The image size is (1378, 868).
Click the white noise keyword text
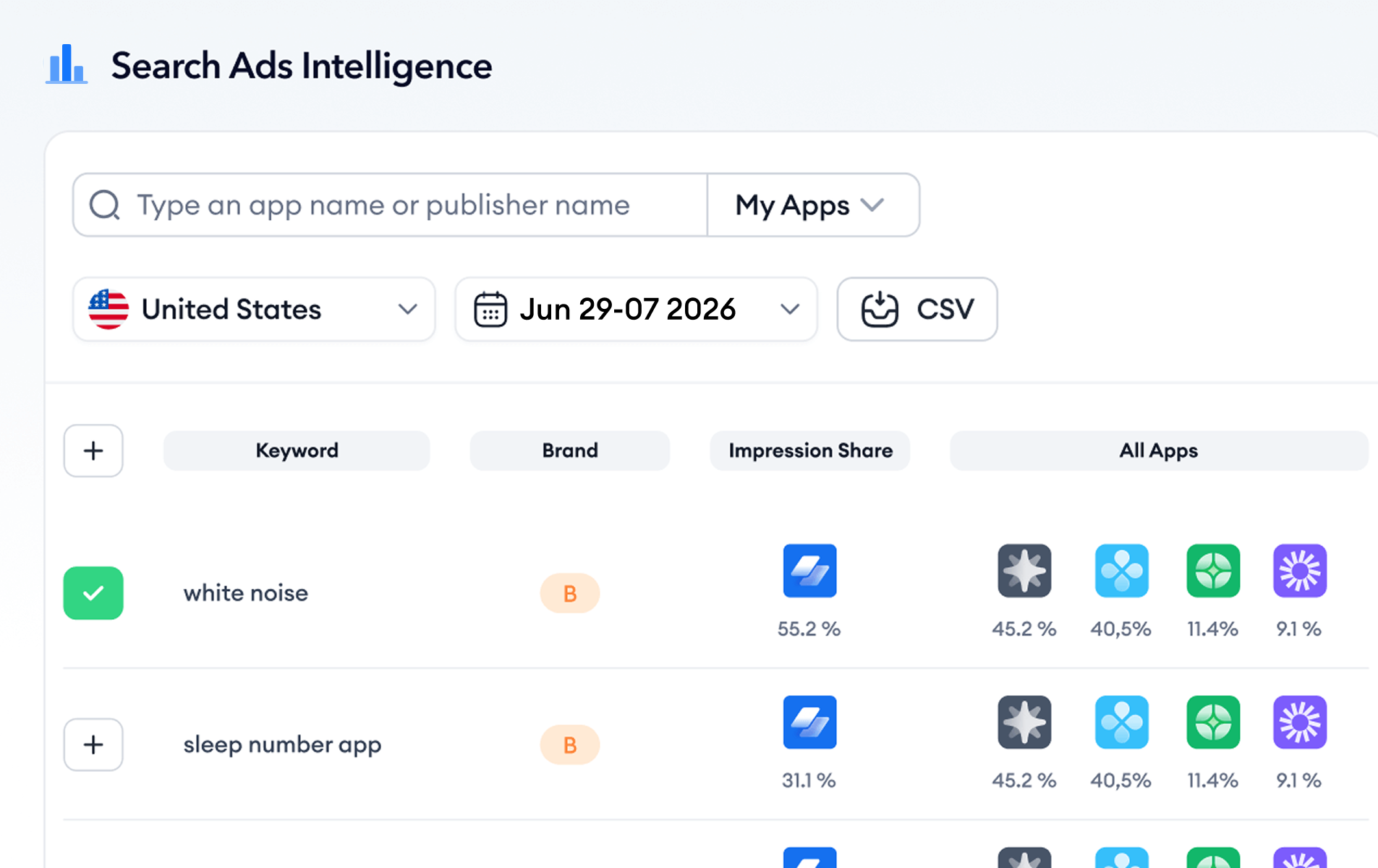coord(246,593)
